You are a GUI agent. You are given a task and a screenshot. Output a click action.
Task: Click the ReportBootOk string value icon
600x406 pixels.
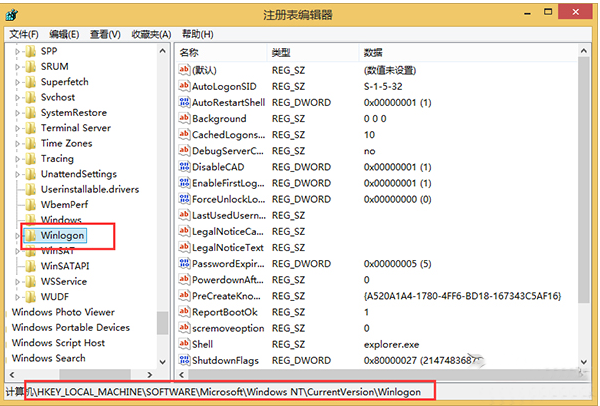(184, 311)
